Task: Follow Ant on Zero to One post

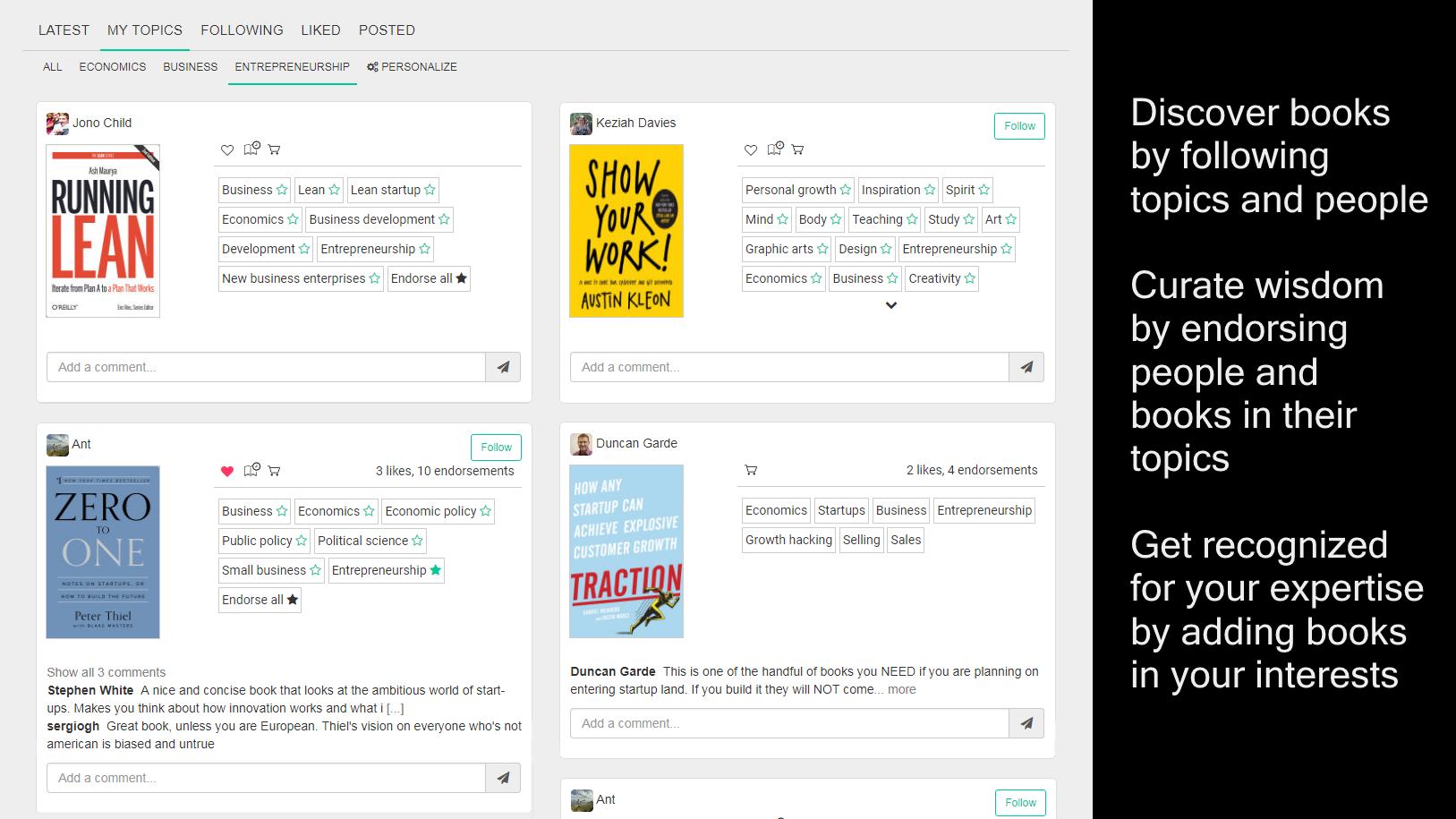Action: [x=496, y=448]
